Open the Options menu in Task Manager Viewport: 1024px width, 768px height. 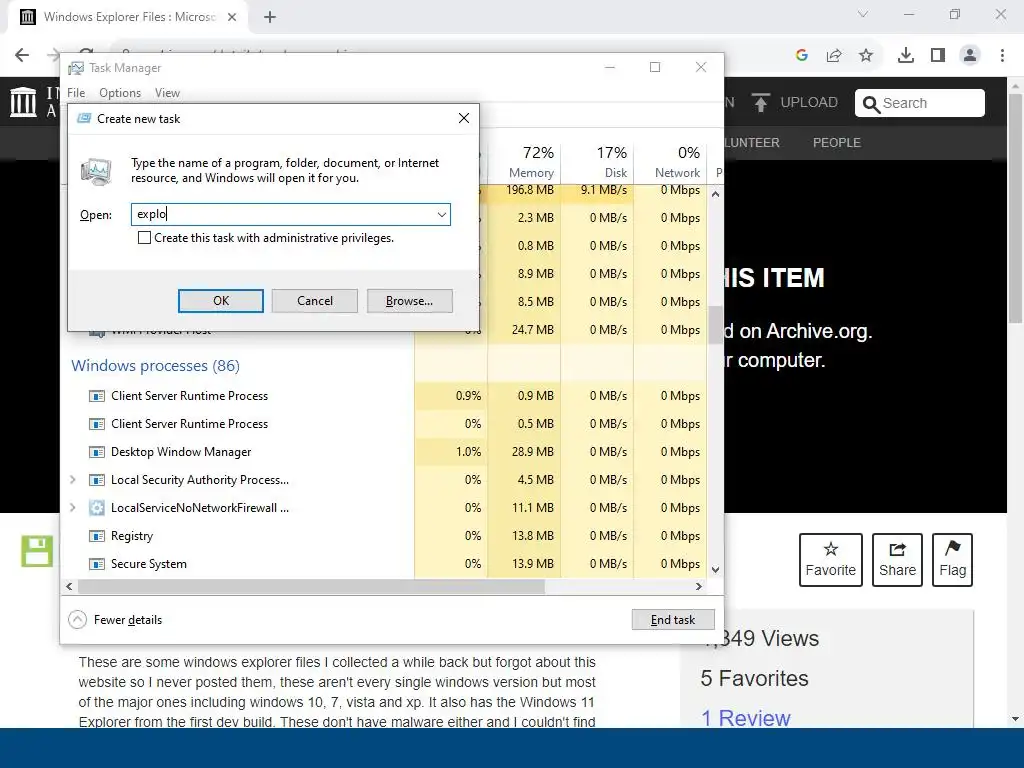click(120, 93)
